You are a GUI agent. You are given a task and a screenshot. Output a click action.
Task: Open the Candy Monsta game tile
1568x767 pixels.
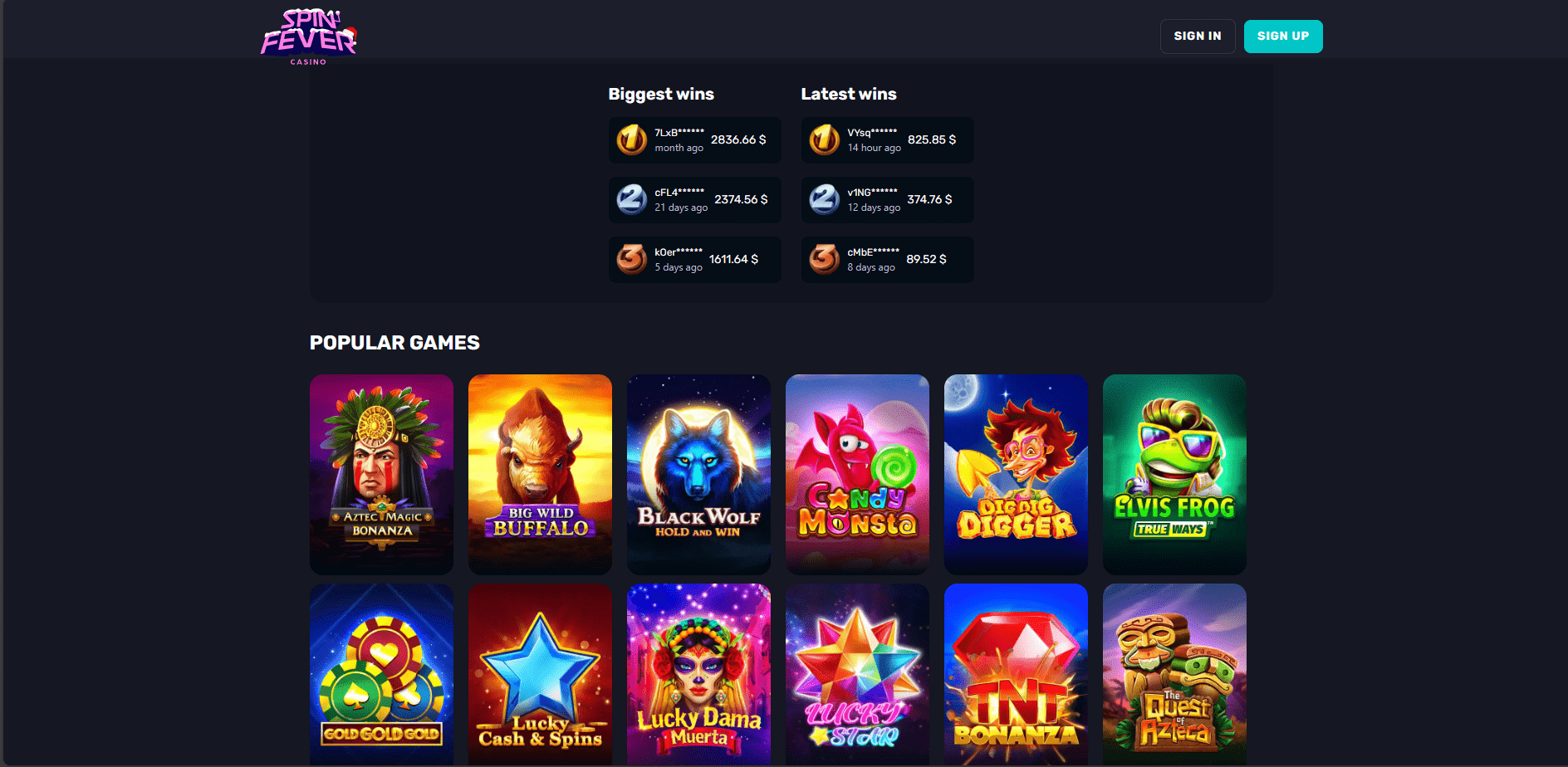857,475
